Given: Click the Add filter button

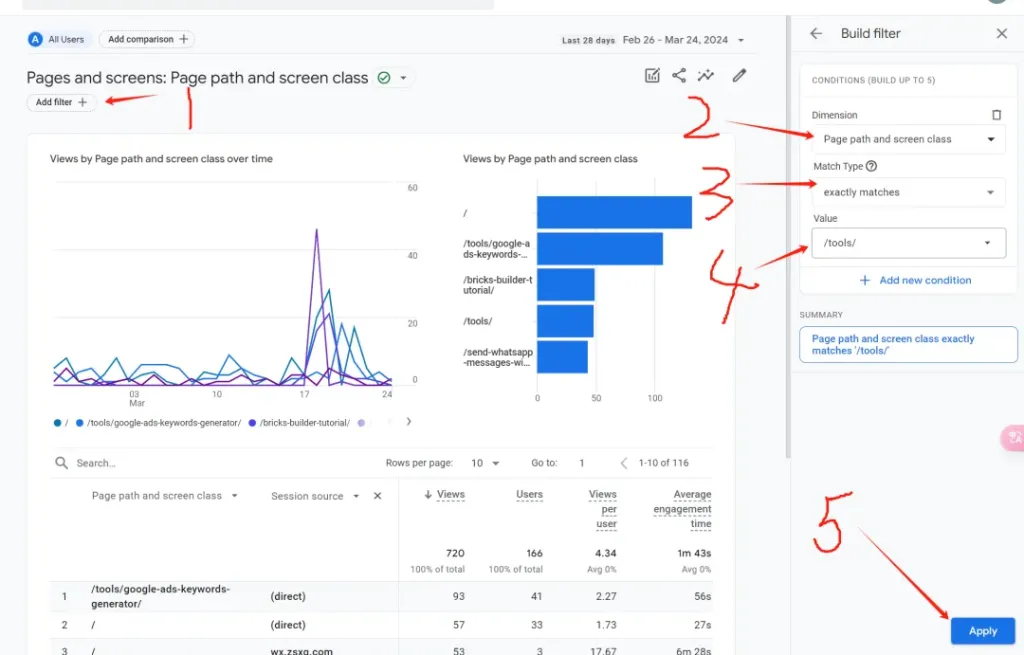Looking at the screenshot, I should click(61, 102).
